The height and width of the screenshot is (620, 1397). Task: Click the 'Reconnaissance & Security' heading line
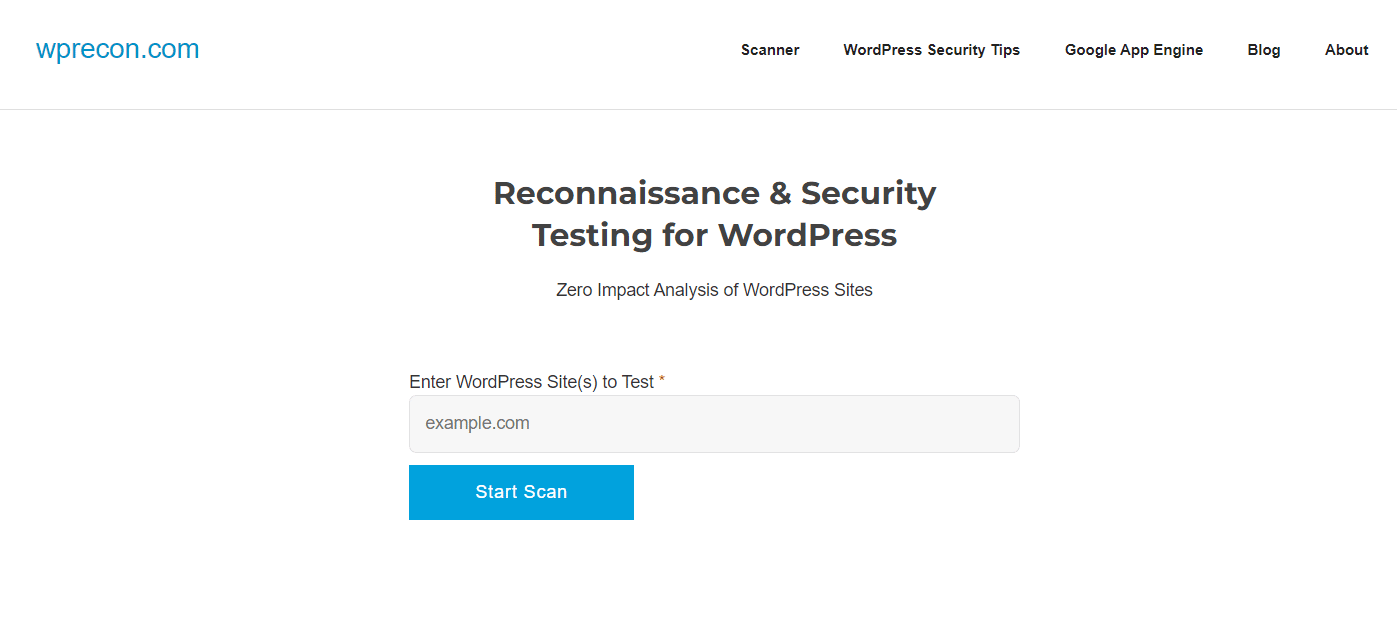pos(714,192)
